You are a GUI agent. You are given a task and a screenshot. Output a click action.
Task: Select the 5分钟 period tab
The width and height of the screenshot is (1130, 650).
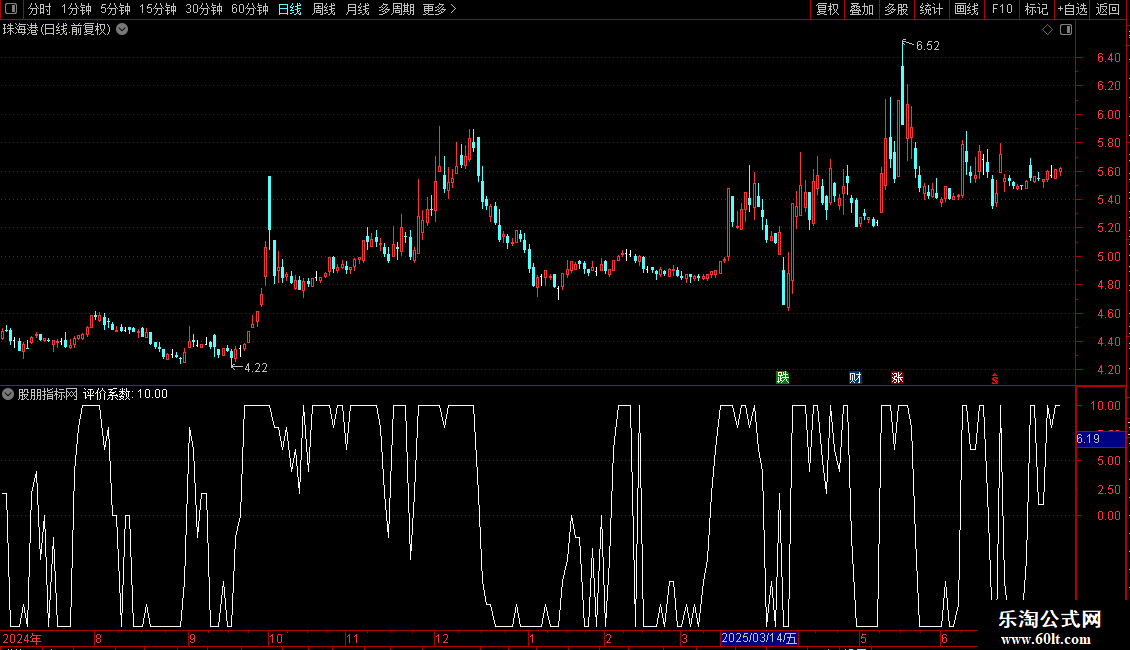click(115, 9)
